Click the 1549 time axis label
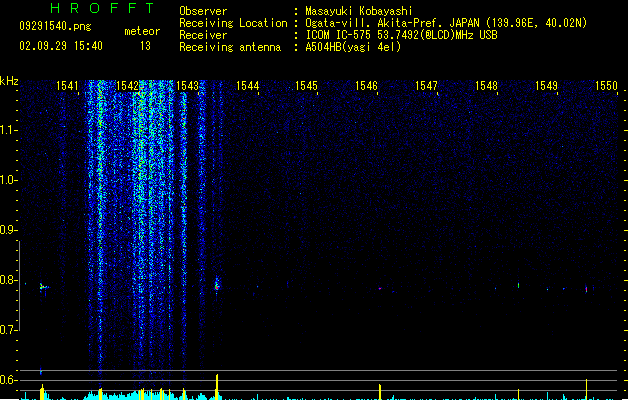The height and width of the screenshot is (400, 629). 546,86
